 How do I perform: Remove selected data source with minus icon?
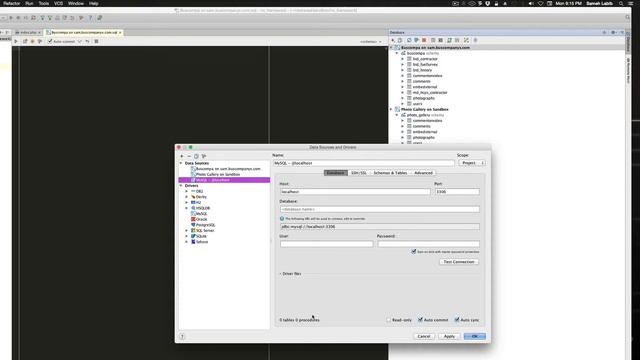(x=189, y=156)
